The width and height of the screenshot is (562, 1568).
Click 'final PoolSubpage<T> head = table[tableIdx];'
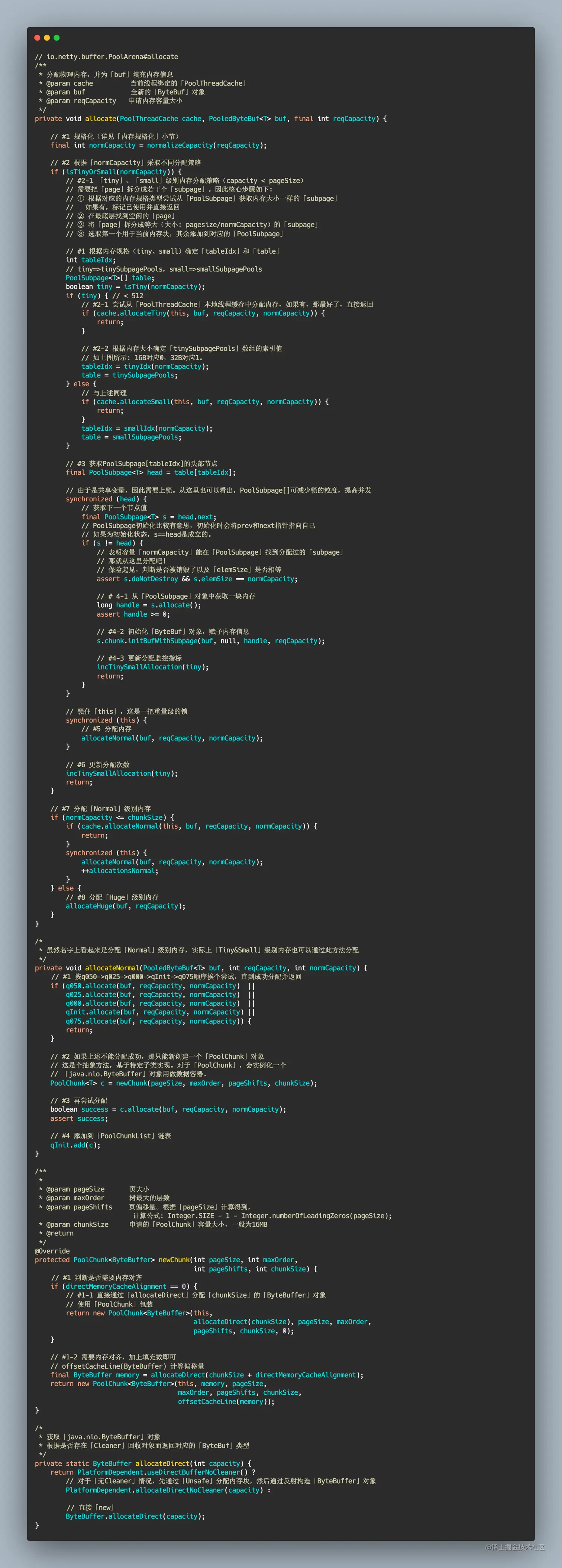pos(151,472)
